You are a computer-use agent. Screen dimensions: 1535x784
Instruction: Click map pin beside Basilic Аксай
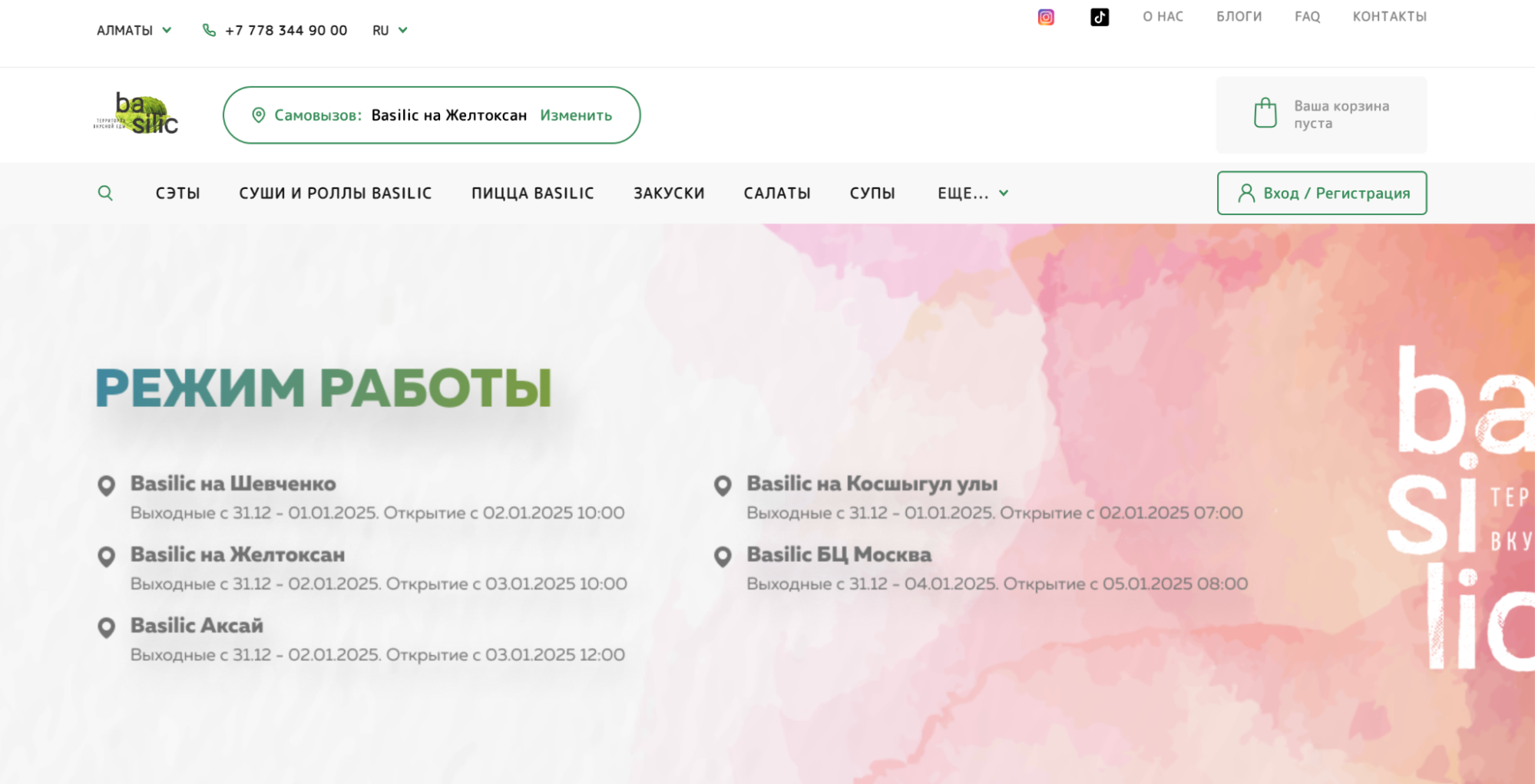[107, 628]
